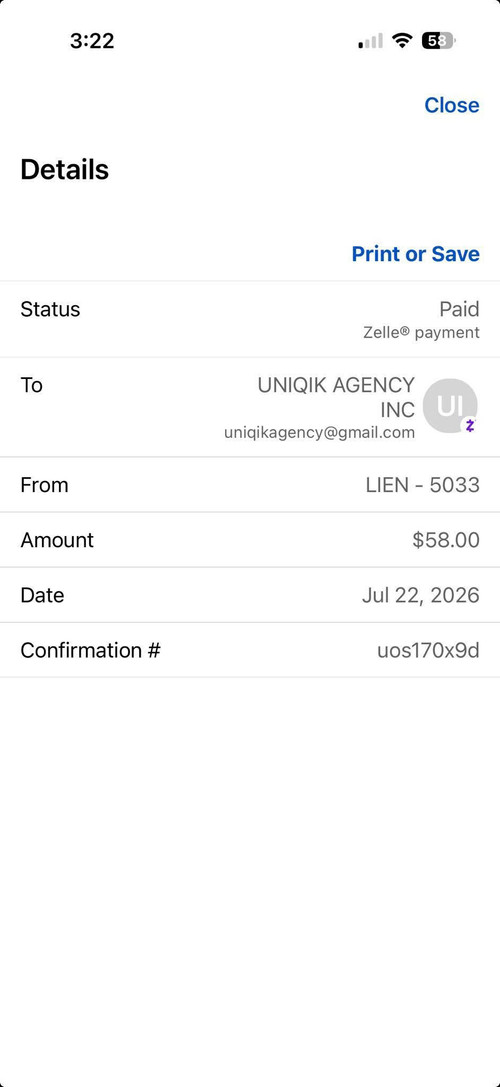The height and width of the screenshot is (1087, 500).
Task: Tap the Close link
Action: [451, 105]
